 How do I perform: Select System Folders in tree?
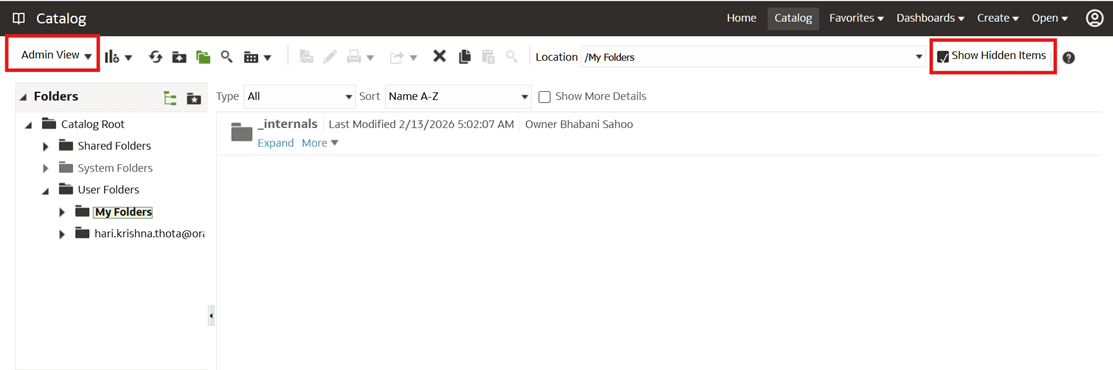115,168
